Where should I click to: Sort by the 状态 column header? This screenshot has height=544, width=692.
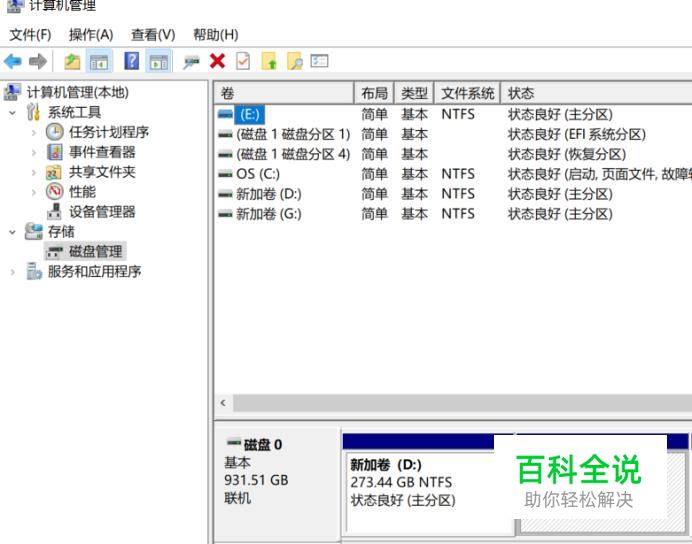pos(596,93)
